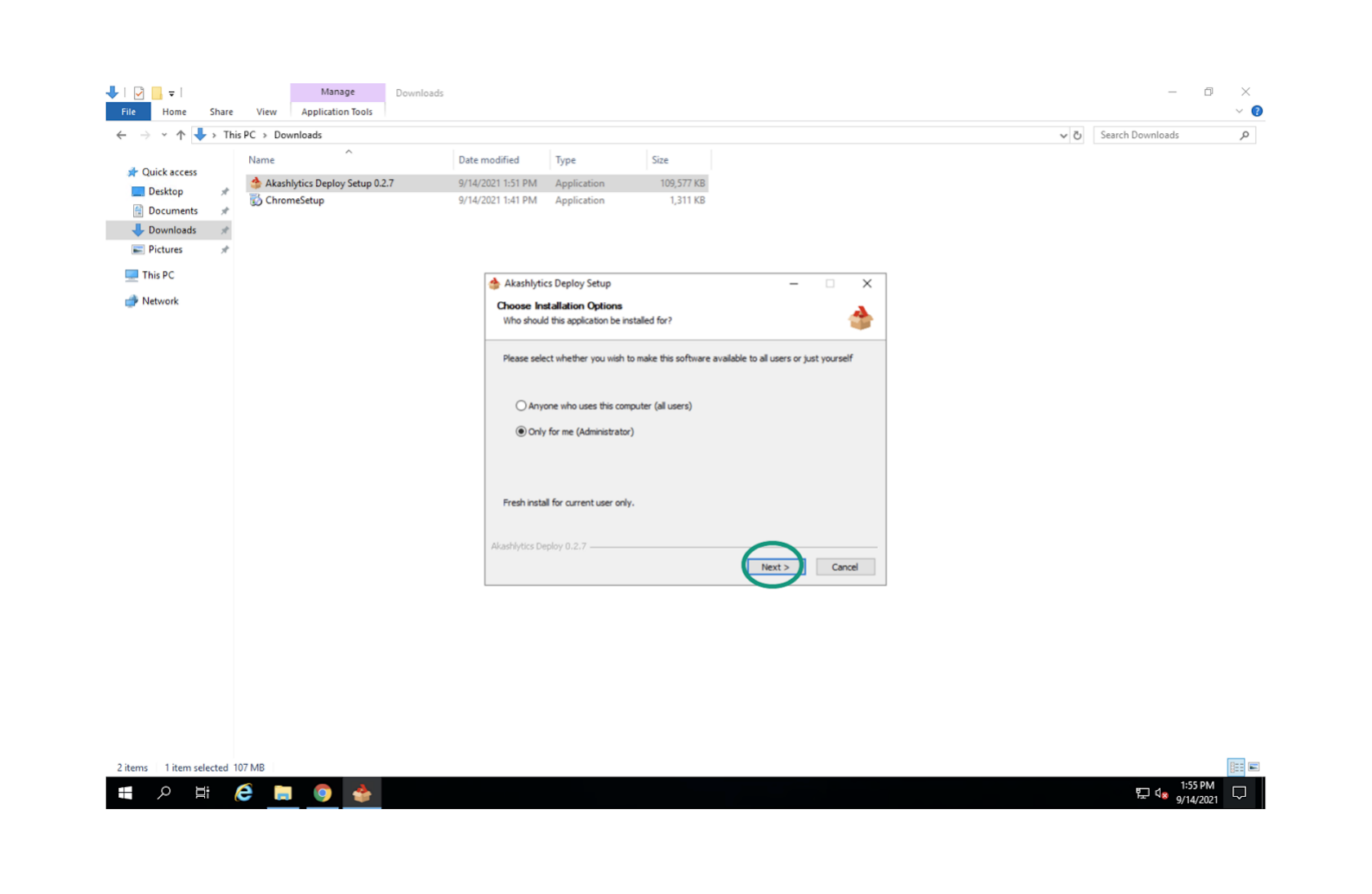
Task: Select 'Only for me (Administrator)' option
Action: coord(575,431)
